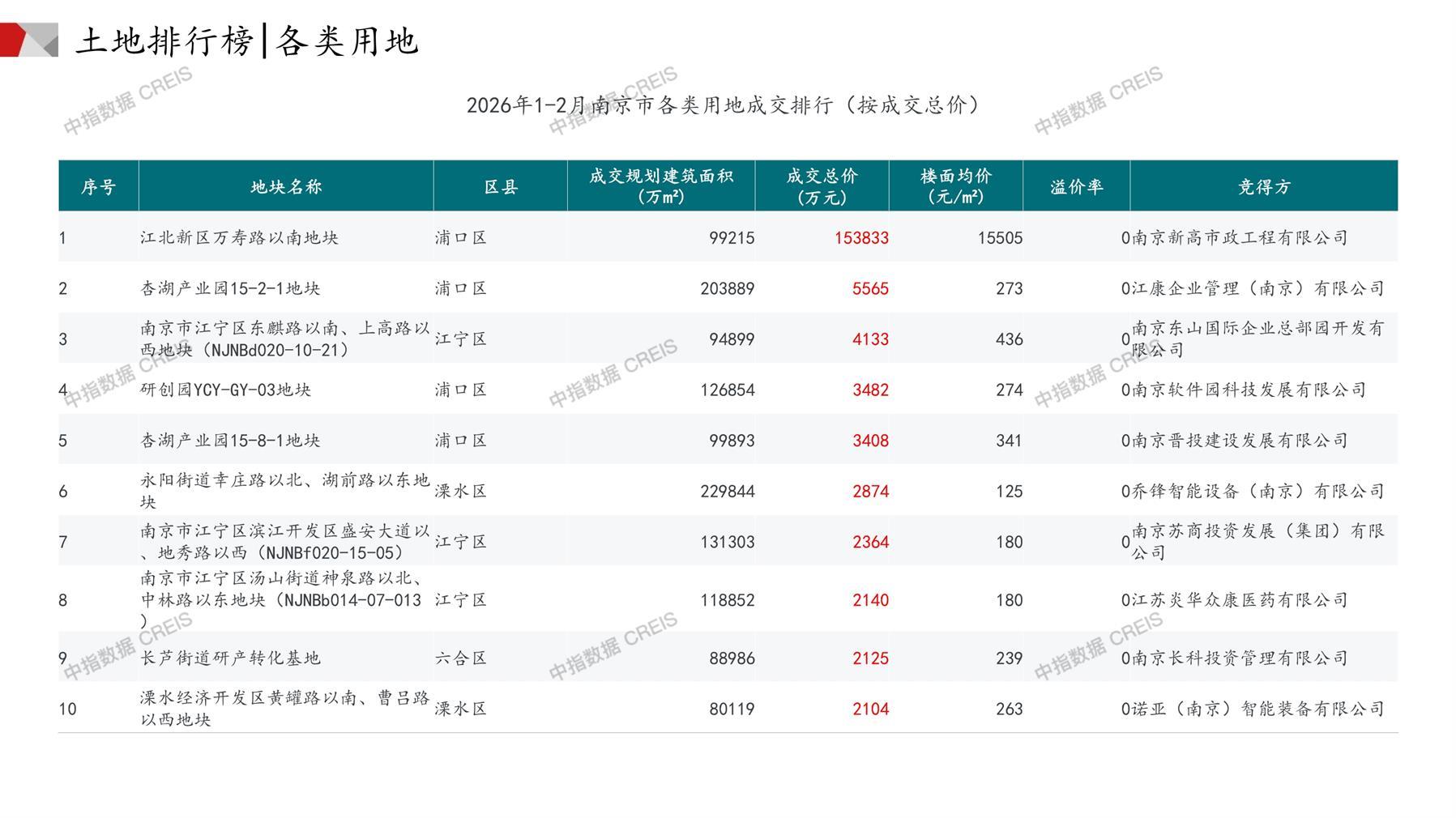Click the 成交总价 (万元) column header

[822, 186]
